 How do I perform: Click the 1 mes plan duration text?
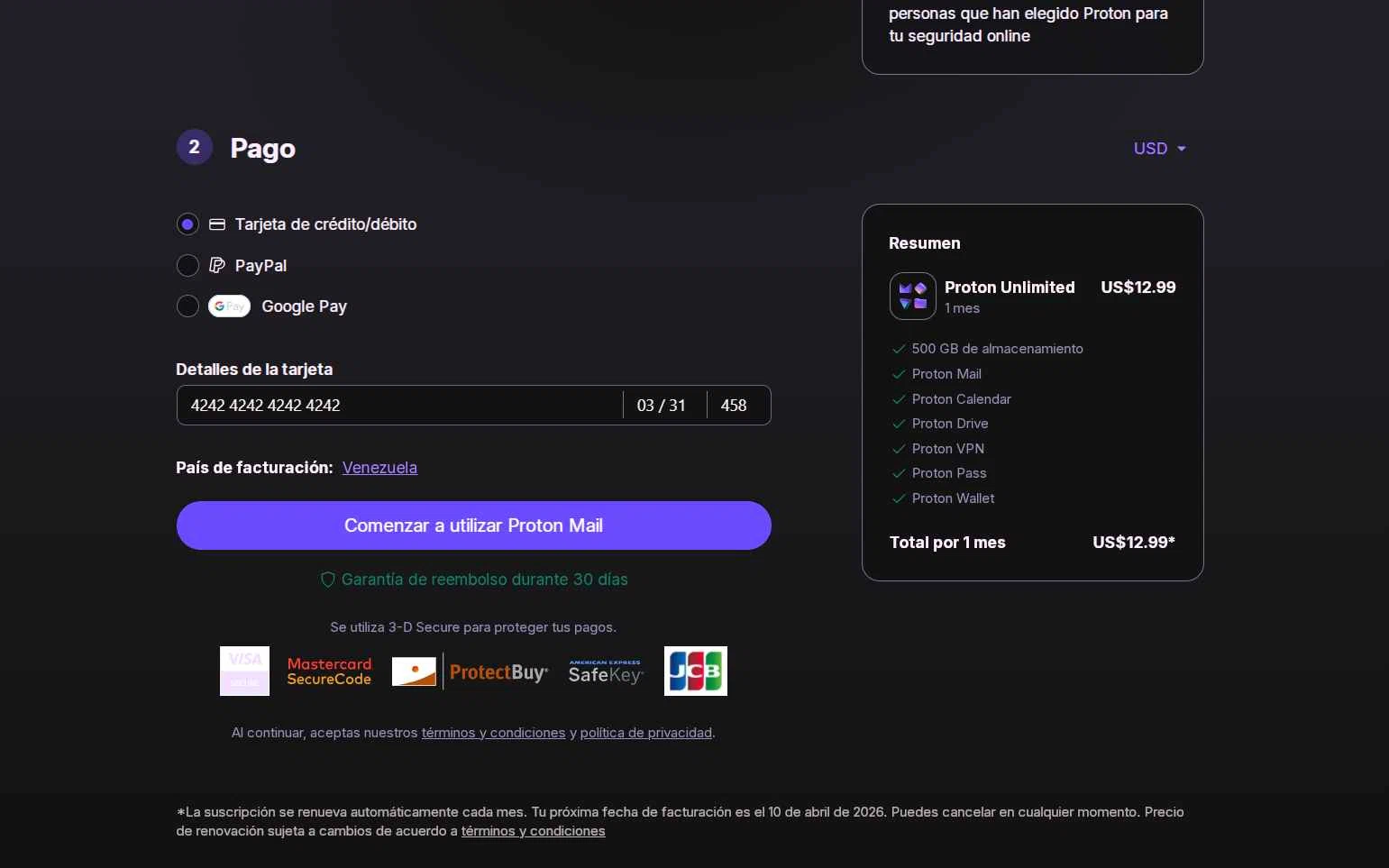(x=963, y=308)
